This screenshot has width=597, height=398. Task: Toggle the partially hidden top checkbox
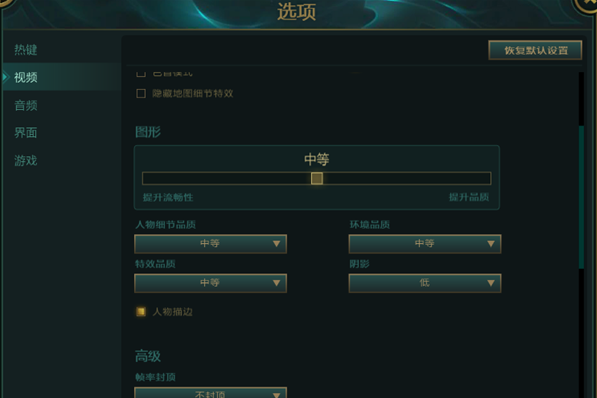pos(141,74)
